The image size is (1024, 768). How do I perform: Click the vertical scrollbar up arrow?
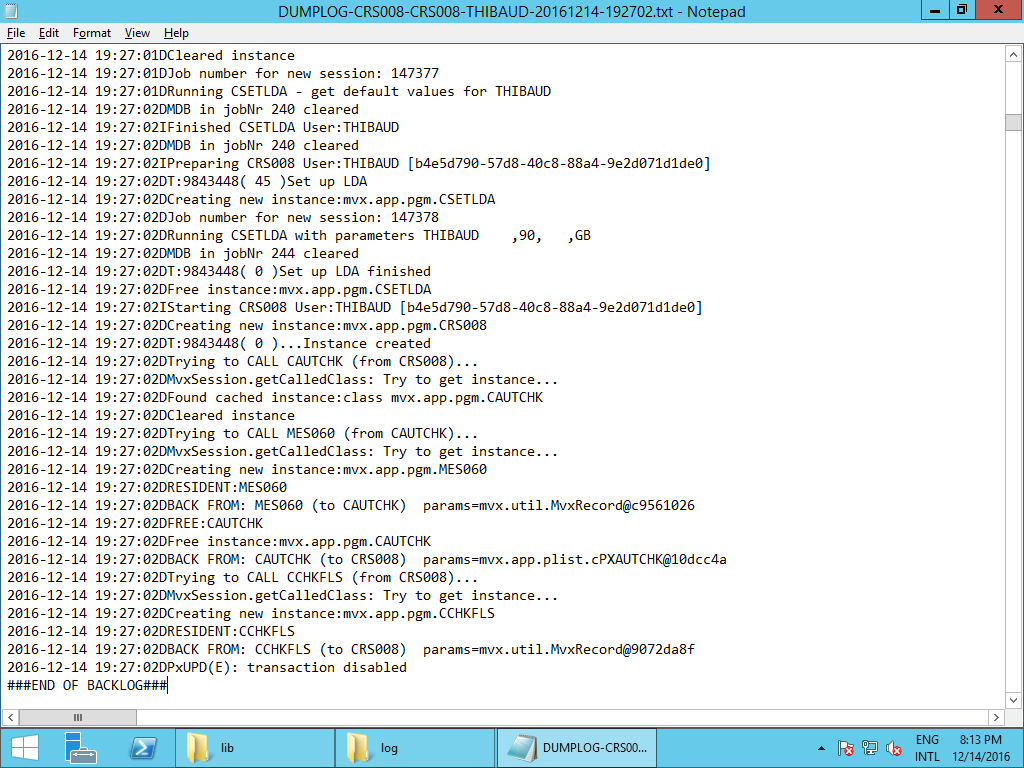pos(1013,52)
